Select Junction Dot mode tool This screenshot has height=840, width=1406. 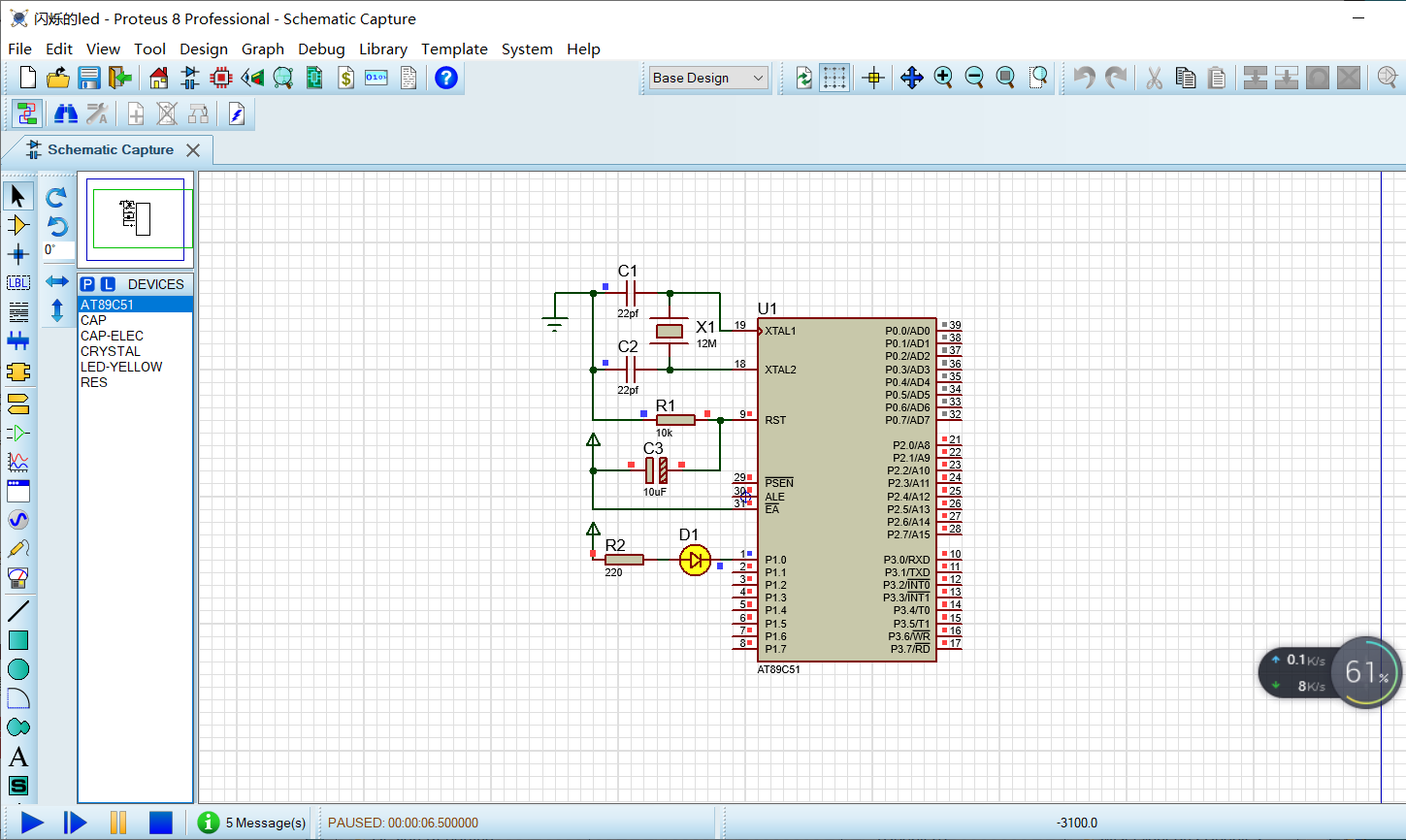pos(18,254)
